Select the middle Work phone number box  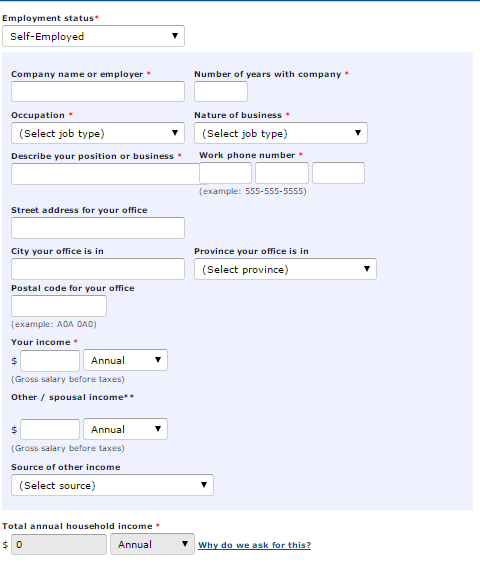(282, 173)
